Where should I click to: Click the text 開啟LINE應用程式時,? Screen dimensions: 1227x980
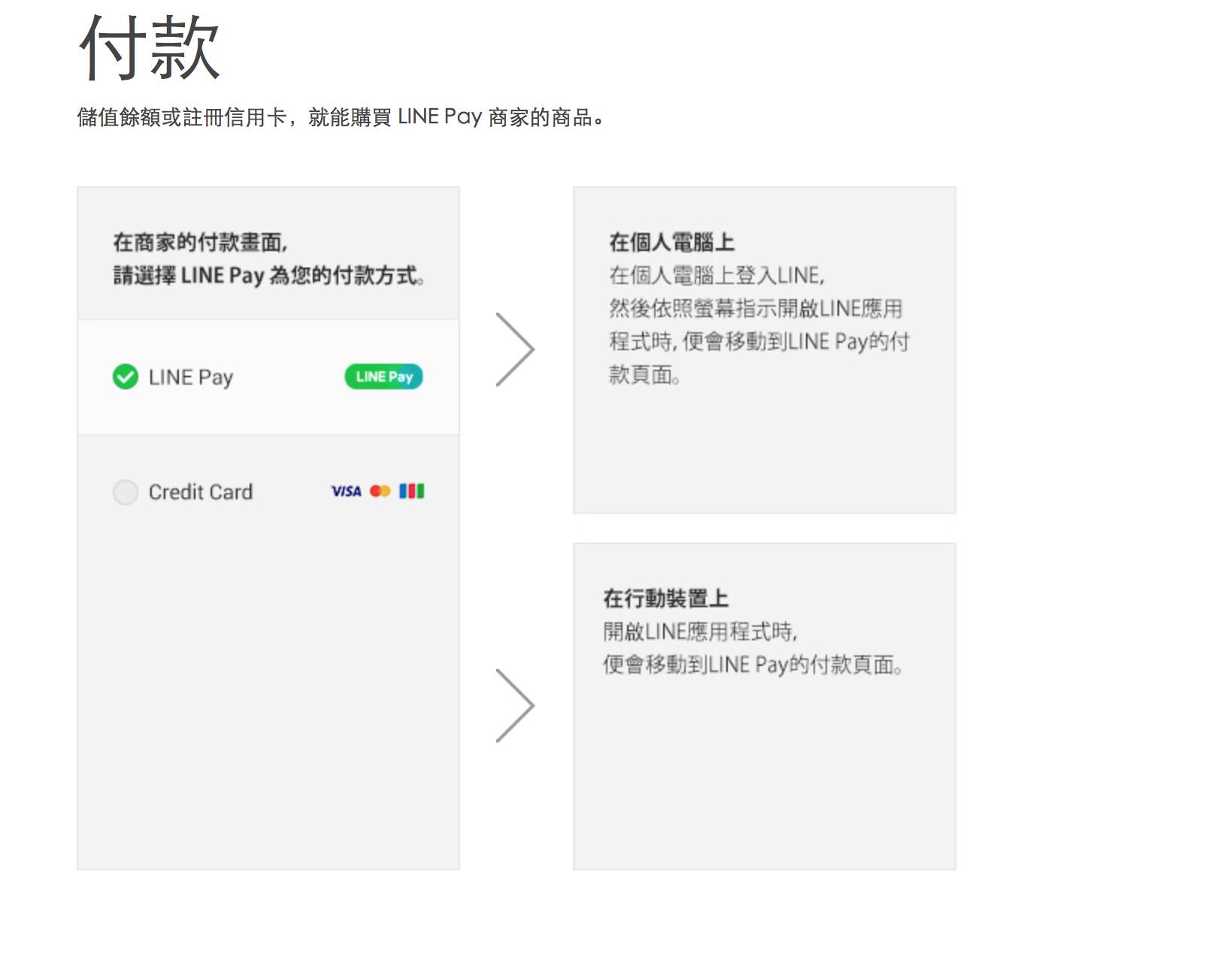(701, 632)
